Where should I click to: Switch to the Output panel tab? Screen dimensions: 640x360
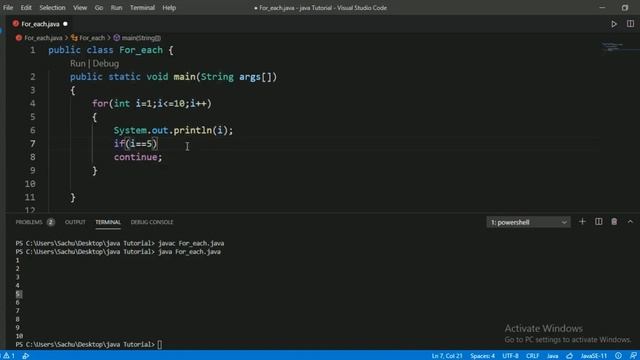pyautogui.click(x=75, y=222)
